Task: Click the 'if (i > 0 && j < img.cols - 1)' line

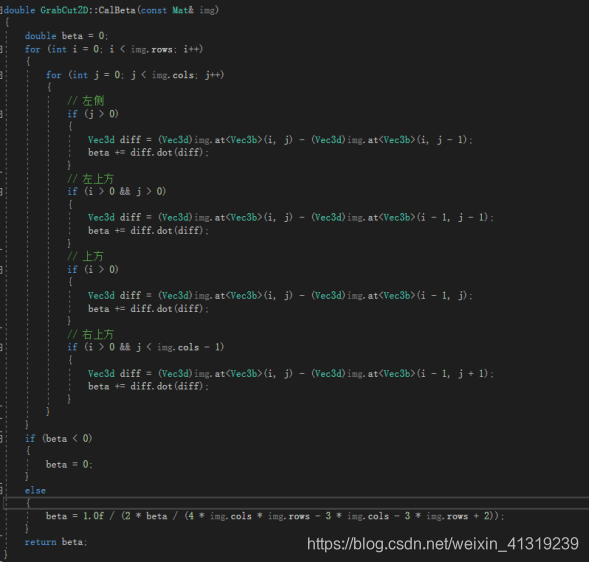Action: (146, 347)
